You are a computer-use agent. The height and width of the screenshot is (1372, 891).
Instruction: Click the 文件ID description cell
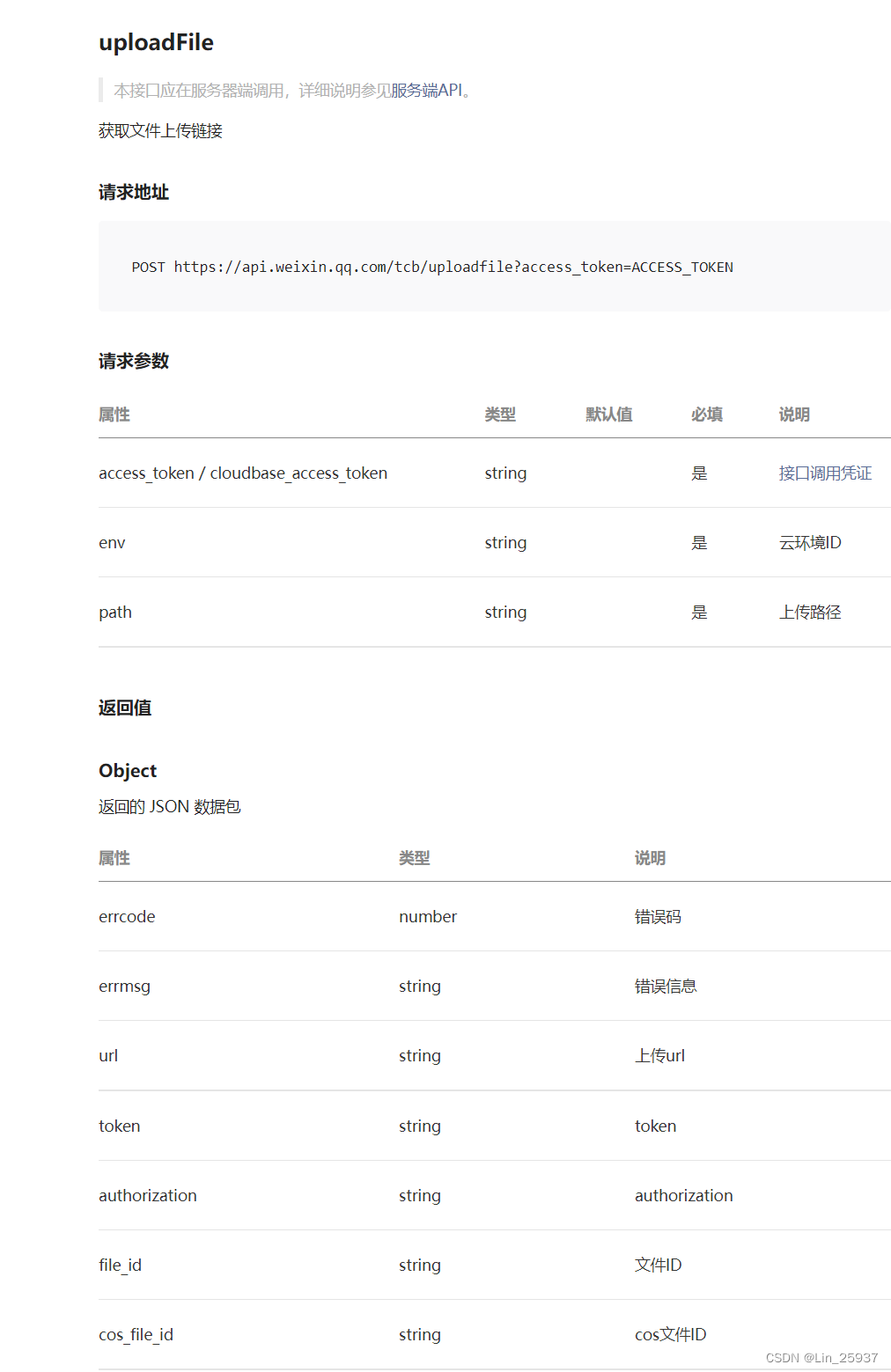[x=658, y=1266]
